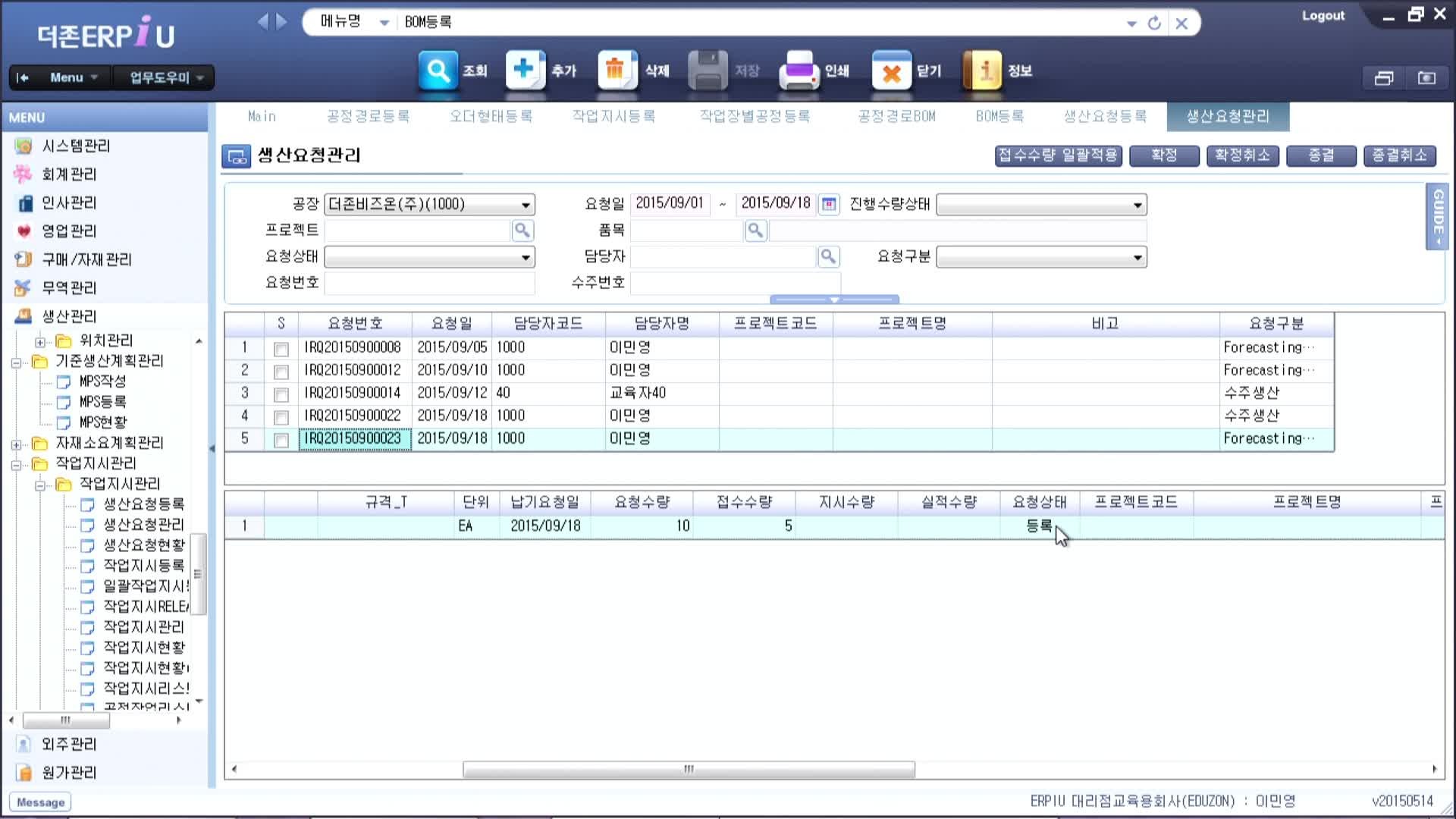The width and height of the screenshot is (1456, 819).
Task: Click the 확정 button
Action: pyautogui.click(x=1164, y=155)
